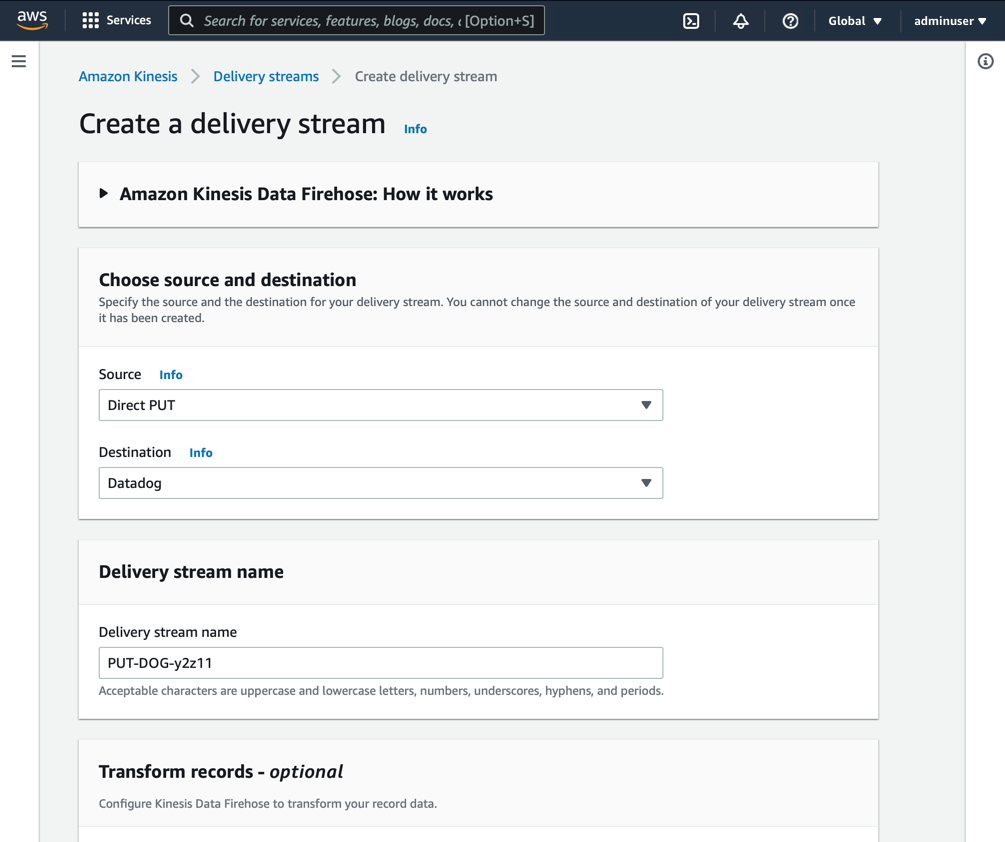1005x842 pixels.
Task: Open the Global region selector
Action: 855,21
